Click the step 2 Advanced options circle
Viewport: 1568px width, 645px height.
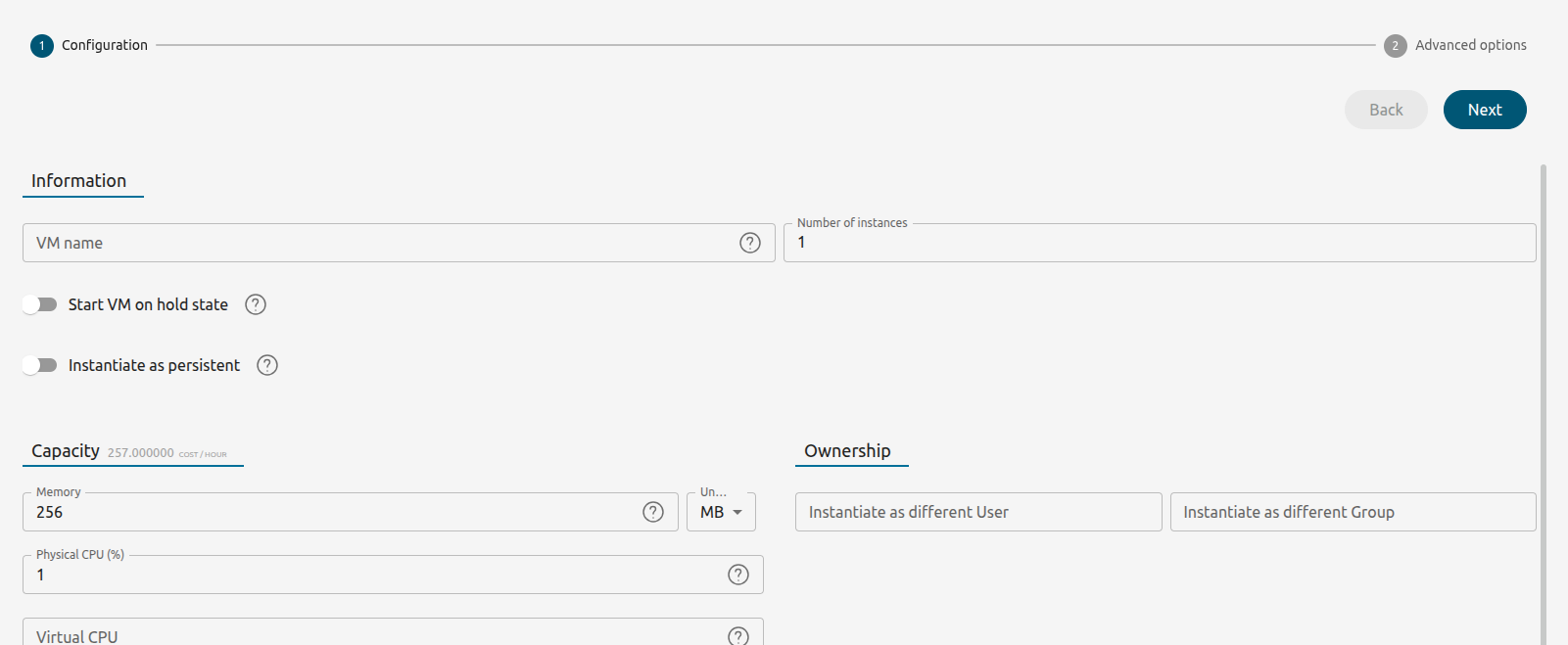click(1396, 46)
